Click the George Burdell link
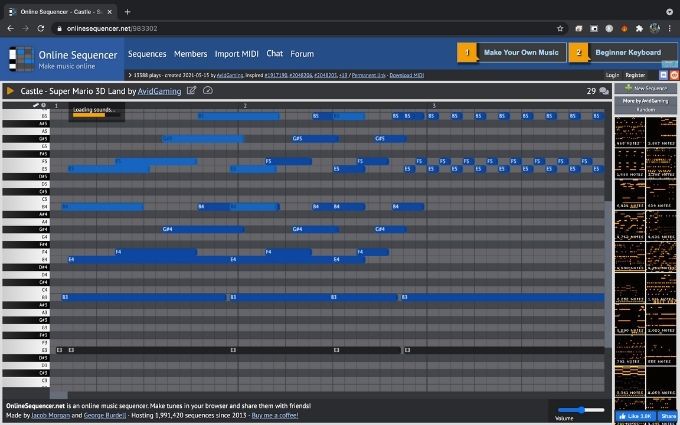 click(105, 415)
